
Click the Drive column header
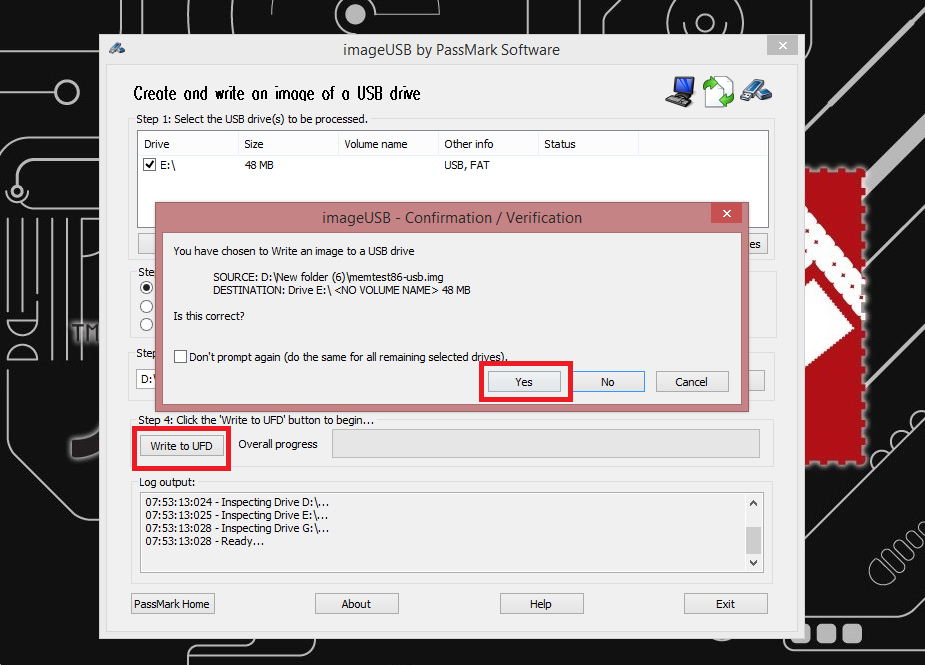pyautogui.click(x=188, y=144)
